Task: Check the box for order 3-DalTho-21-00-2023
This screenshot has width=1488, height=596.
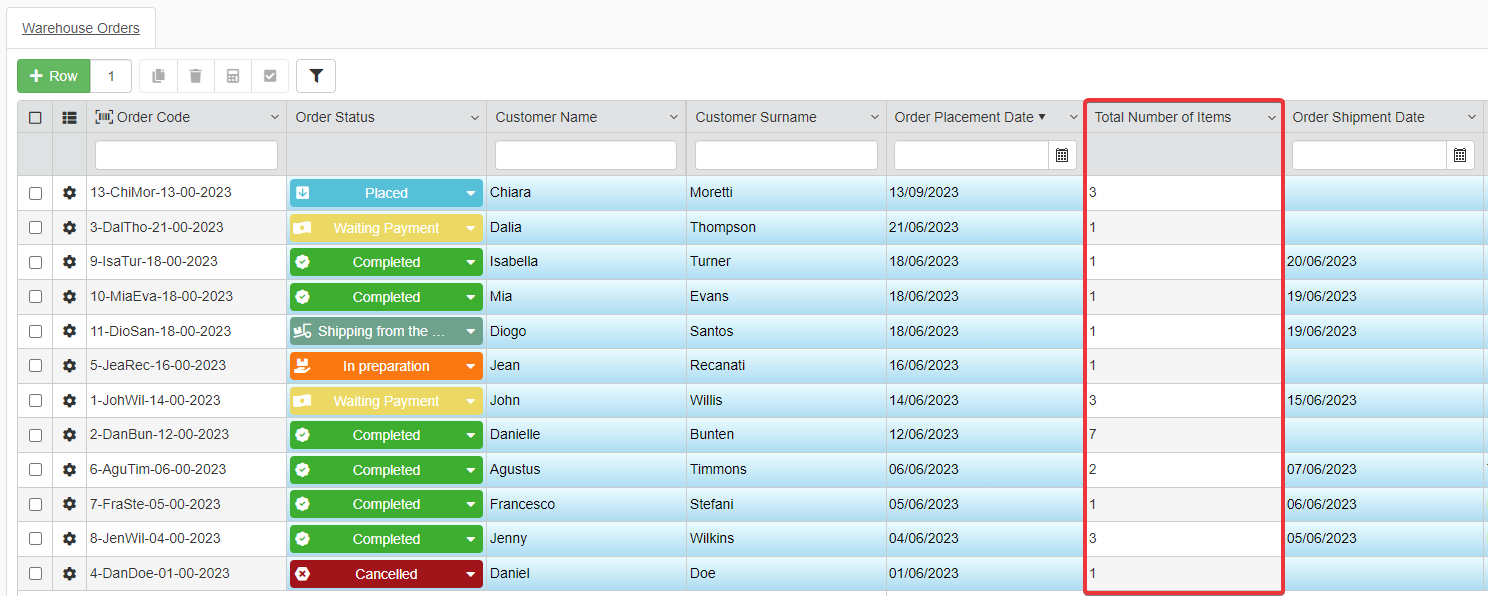Action: click(35, 227)
